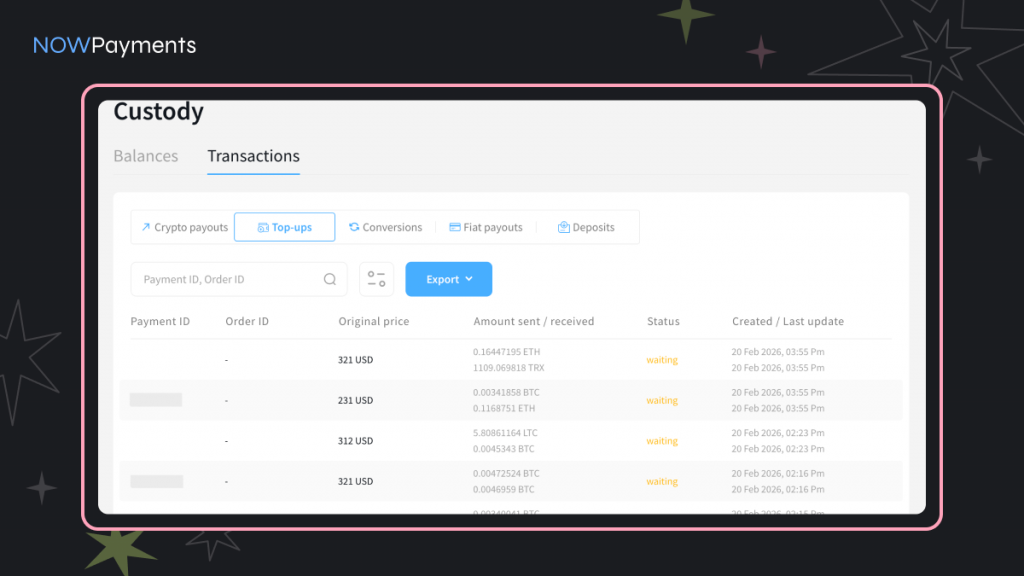Screen dimensions: 1024x576
Task: Click the Fiat payouts card icon
Action: pos(455,227)
